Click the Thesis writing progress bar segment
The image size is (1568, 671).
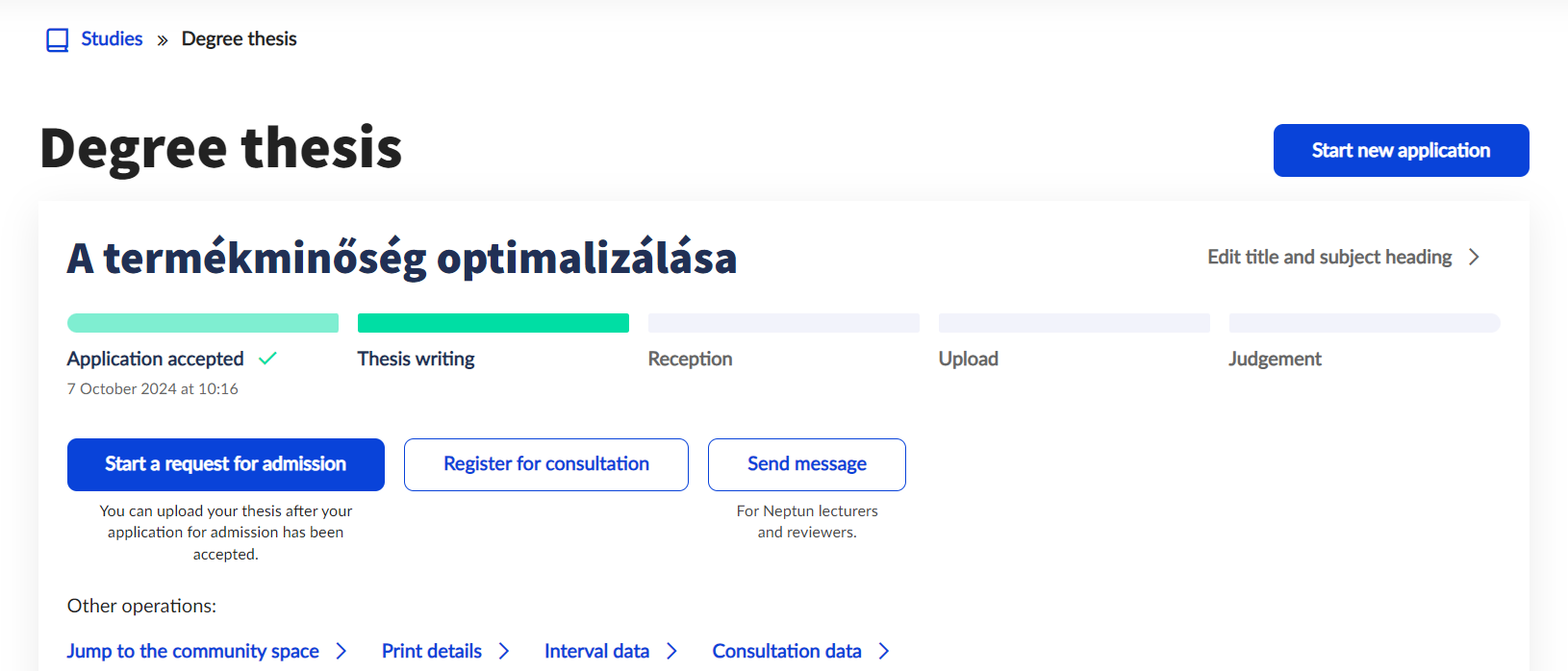click(493, 323)
